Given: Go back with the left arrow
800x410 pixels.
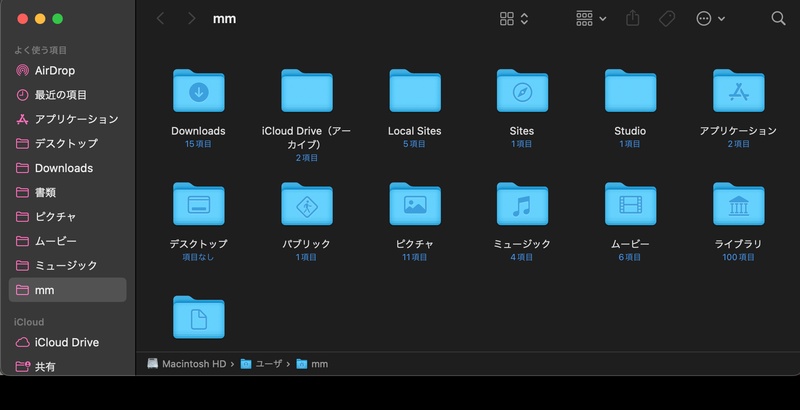Looking at the screenshot, I should [x=160, y=19].
